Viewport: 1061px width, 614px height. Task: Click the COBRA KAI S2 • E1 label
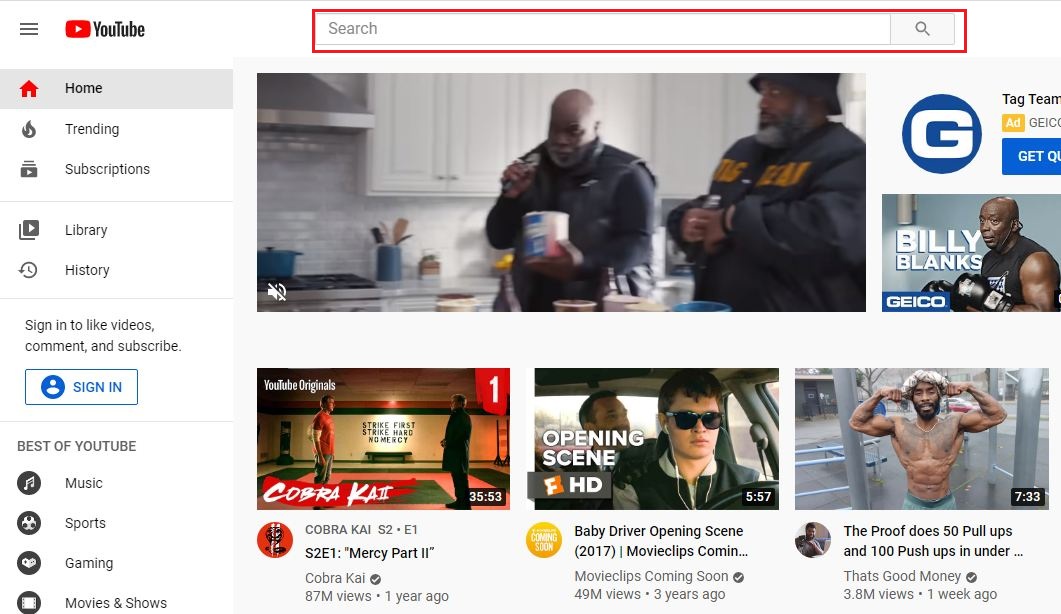coord(361,529)
